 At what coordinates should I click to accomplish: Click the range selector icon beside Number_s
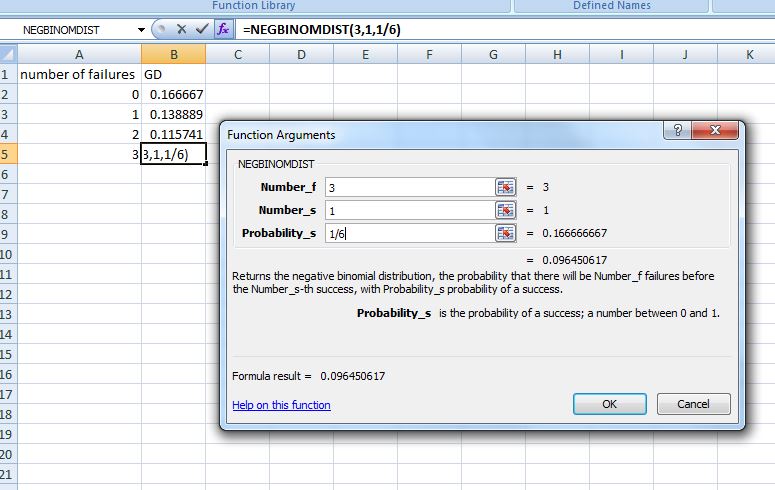505,210
